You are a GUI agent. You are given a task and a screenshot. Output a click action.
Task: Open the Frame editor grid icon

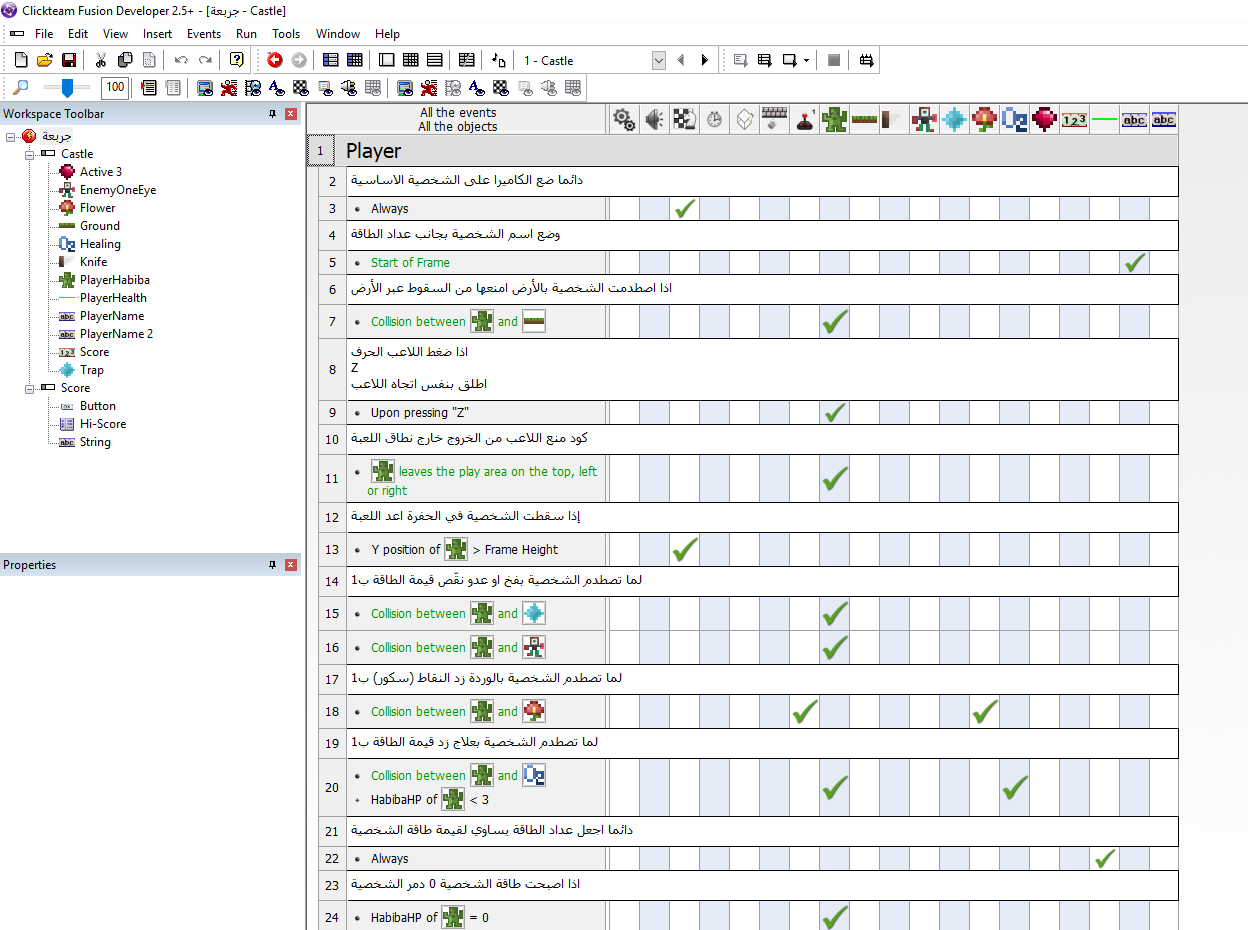pos(355,60)
